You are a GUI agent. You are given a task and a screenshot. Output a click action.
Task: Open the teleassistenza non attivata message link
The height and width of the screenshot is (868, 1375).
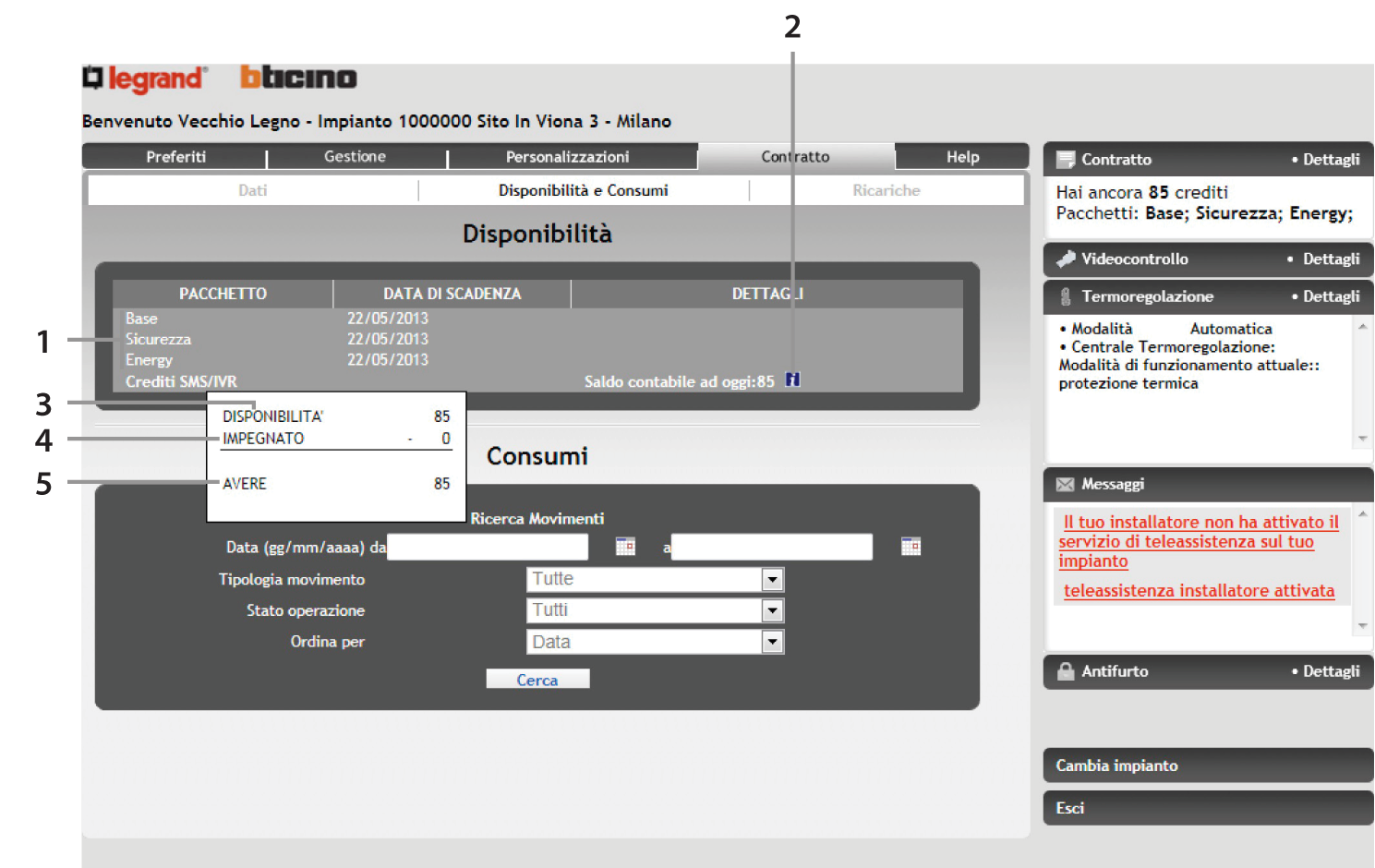[1199, 541]
